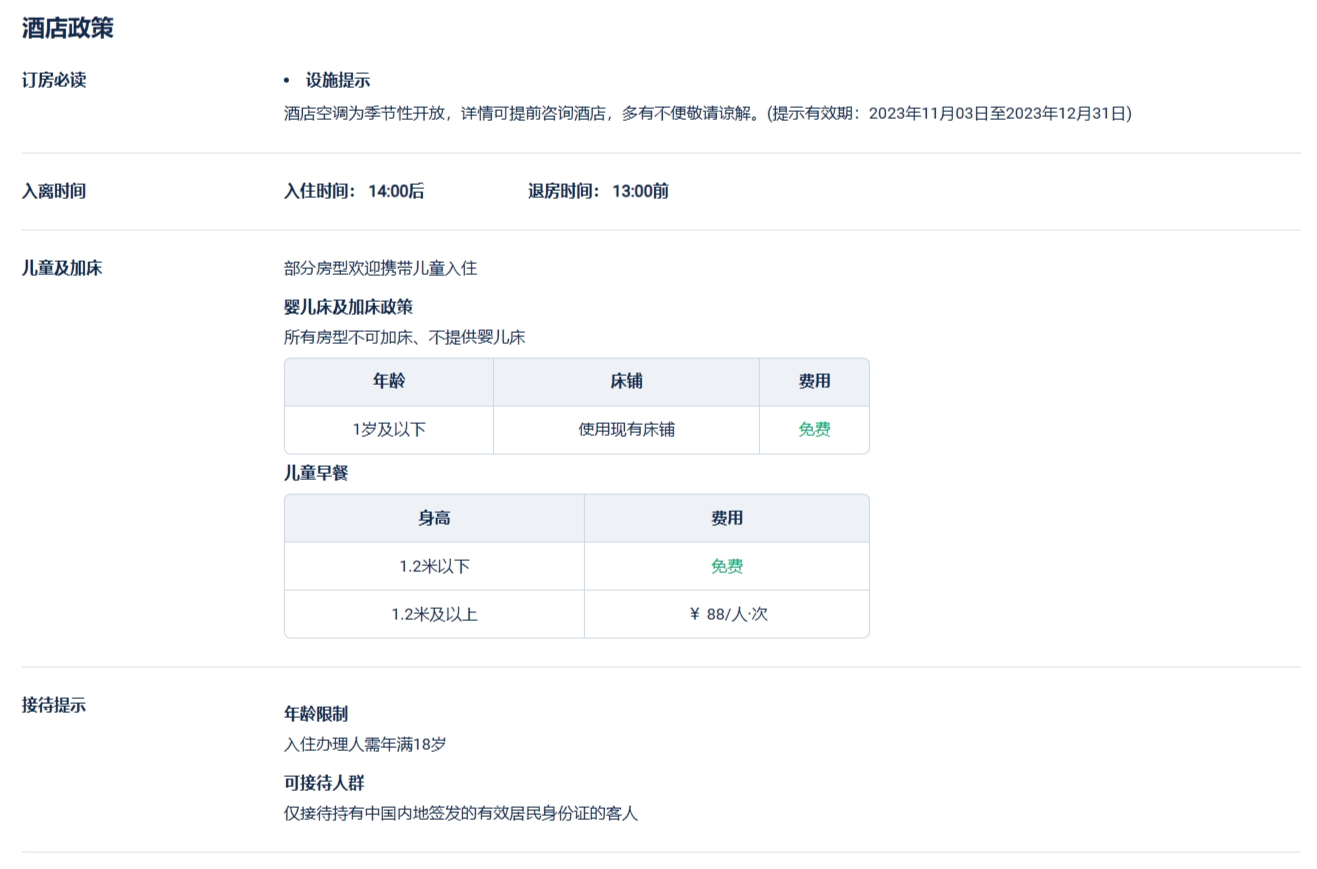Click the 床铺 column header

click(626, 382)
